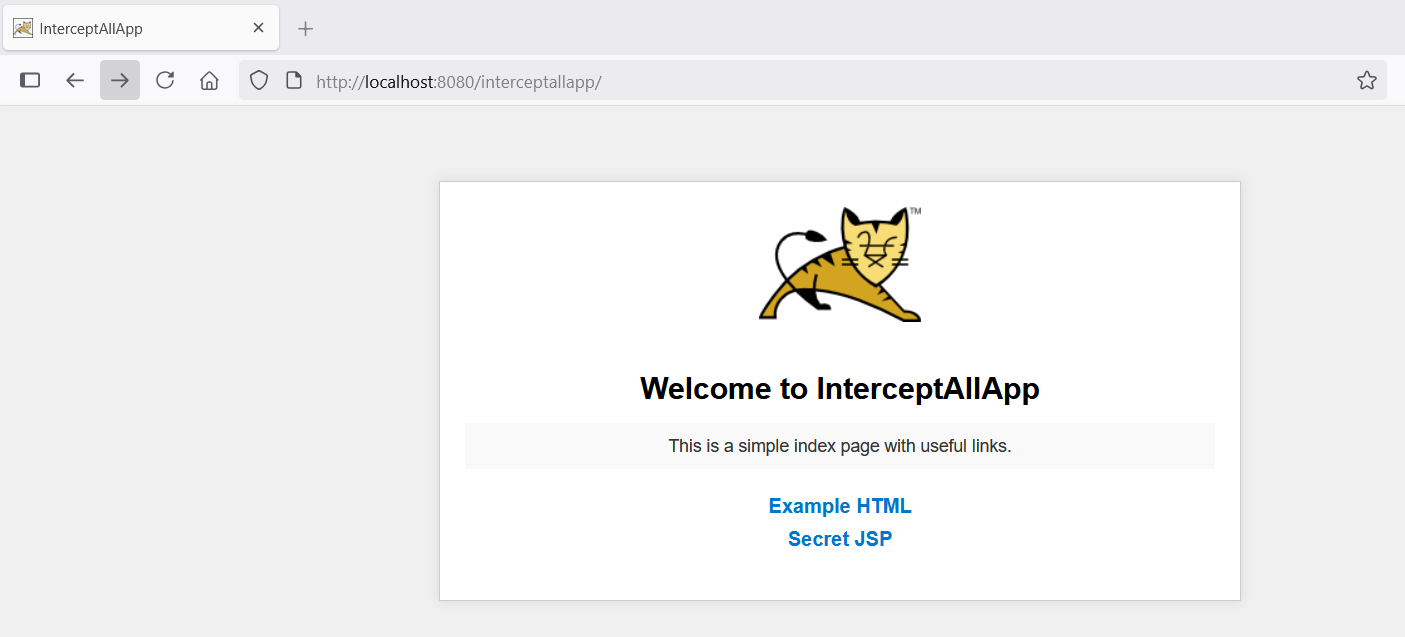Click the Welcome to InterceptAllApp heading
The image size is (1405, 637).
840,388
